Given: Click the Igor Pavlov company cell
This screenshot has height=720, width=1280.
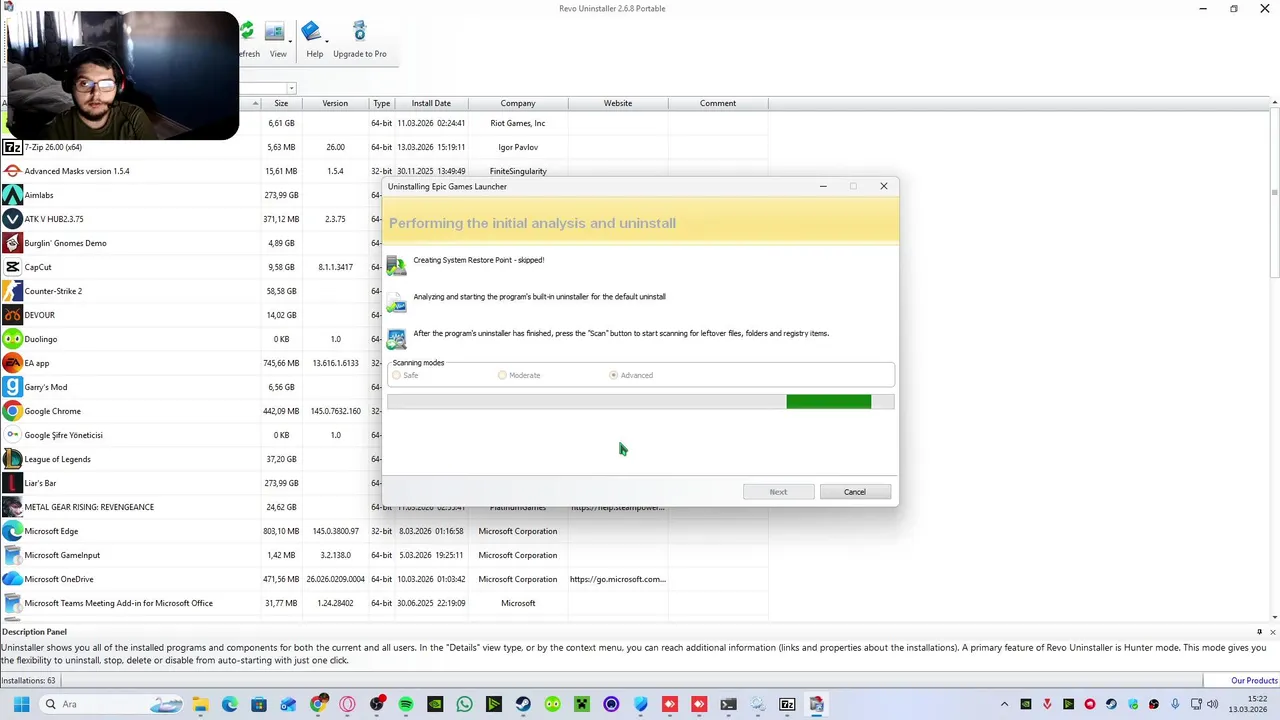Looking at the screenshot, I should click(518, 147).
